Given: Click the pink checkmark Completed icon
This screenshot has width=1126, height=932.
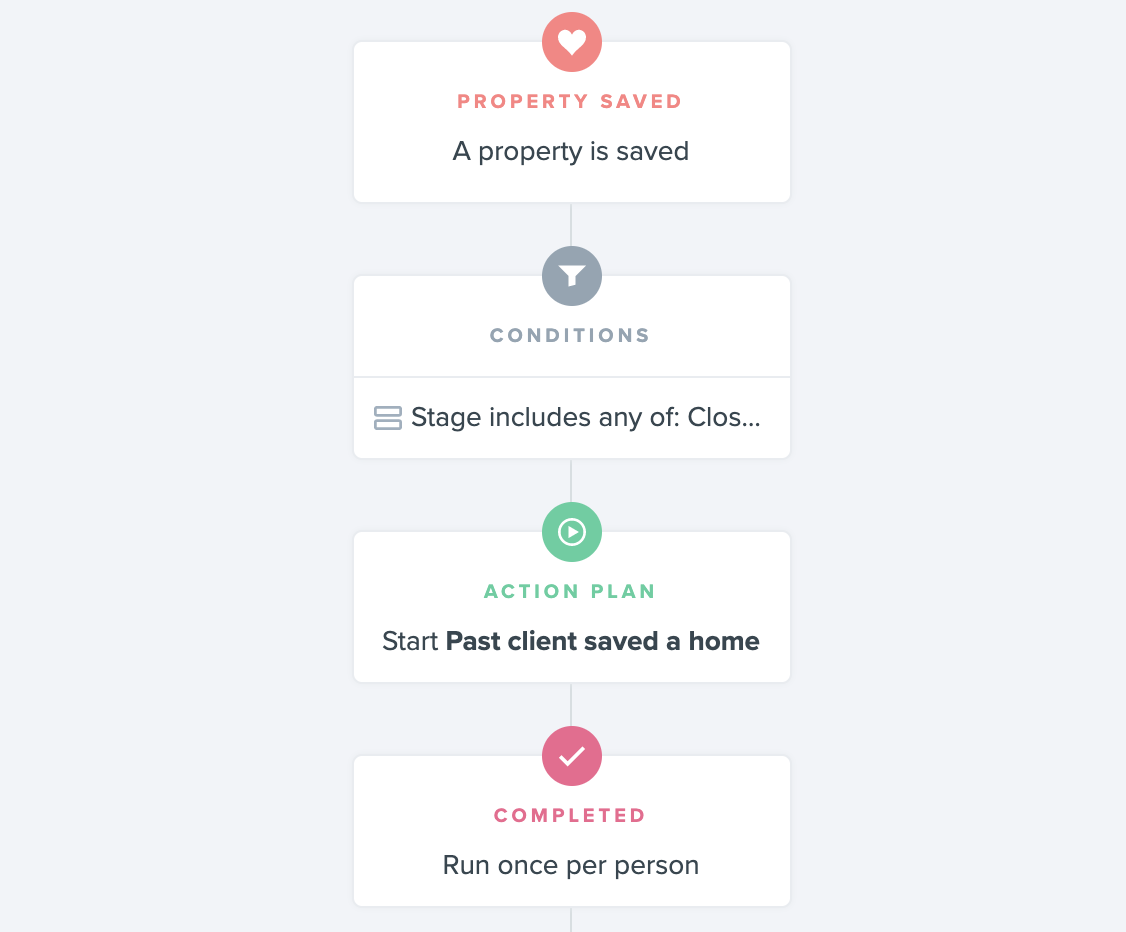Looking at the screenshot, I should pos(572,755).
